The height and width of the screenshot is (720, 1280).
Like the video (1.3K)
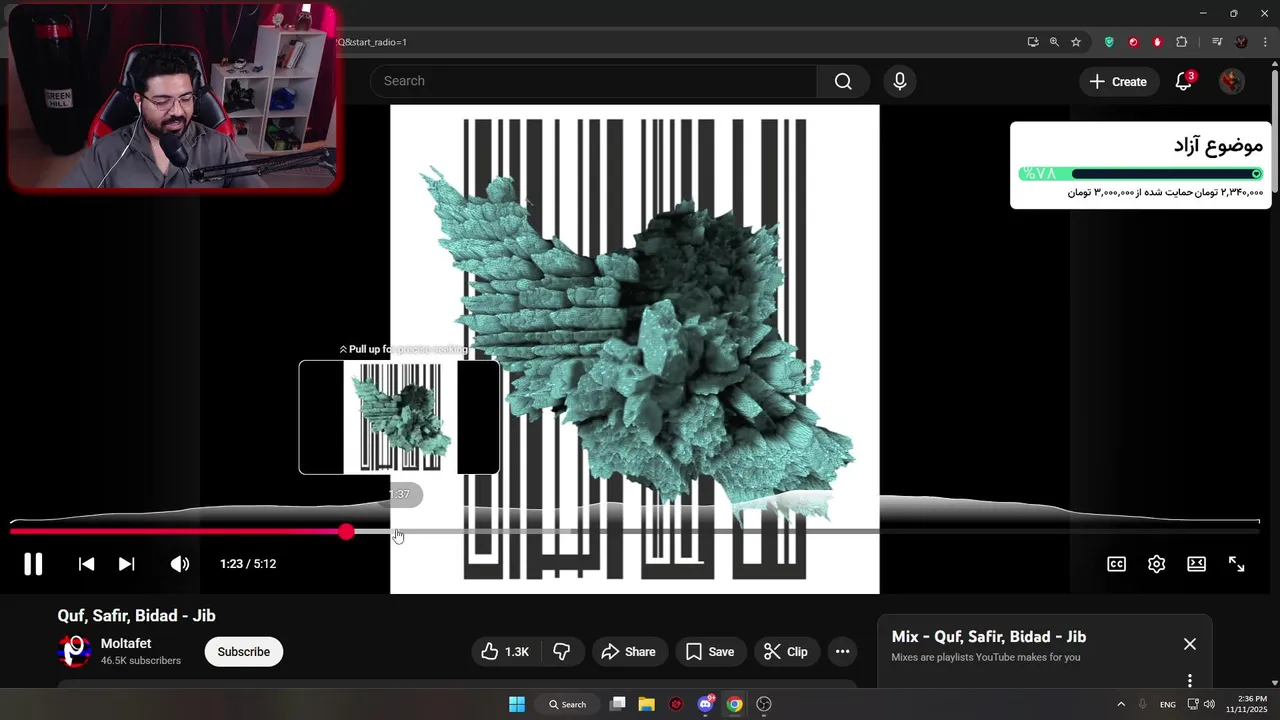505,652
